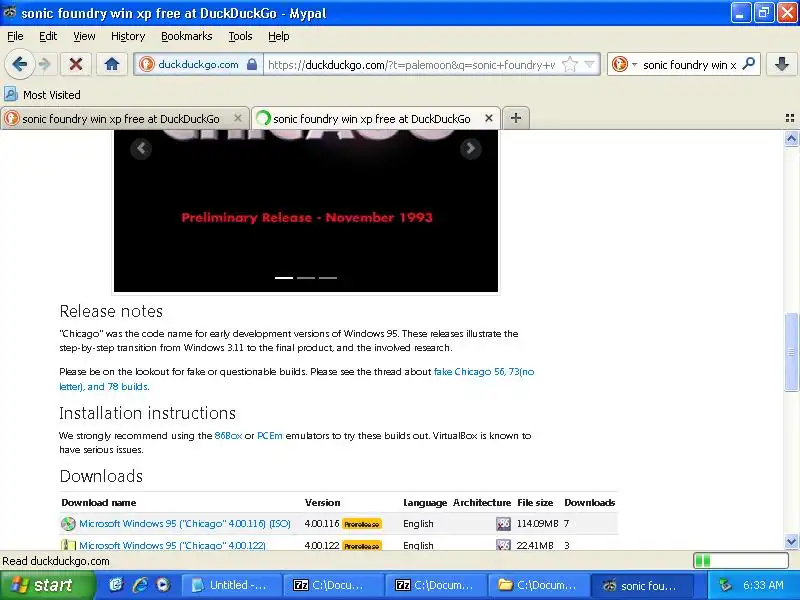Click the Downloads column header in the table
Image resolution: width=800 pixels, height=600 pixels.
589,503
